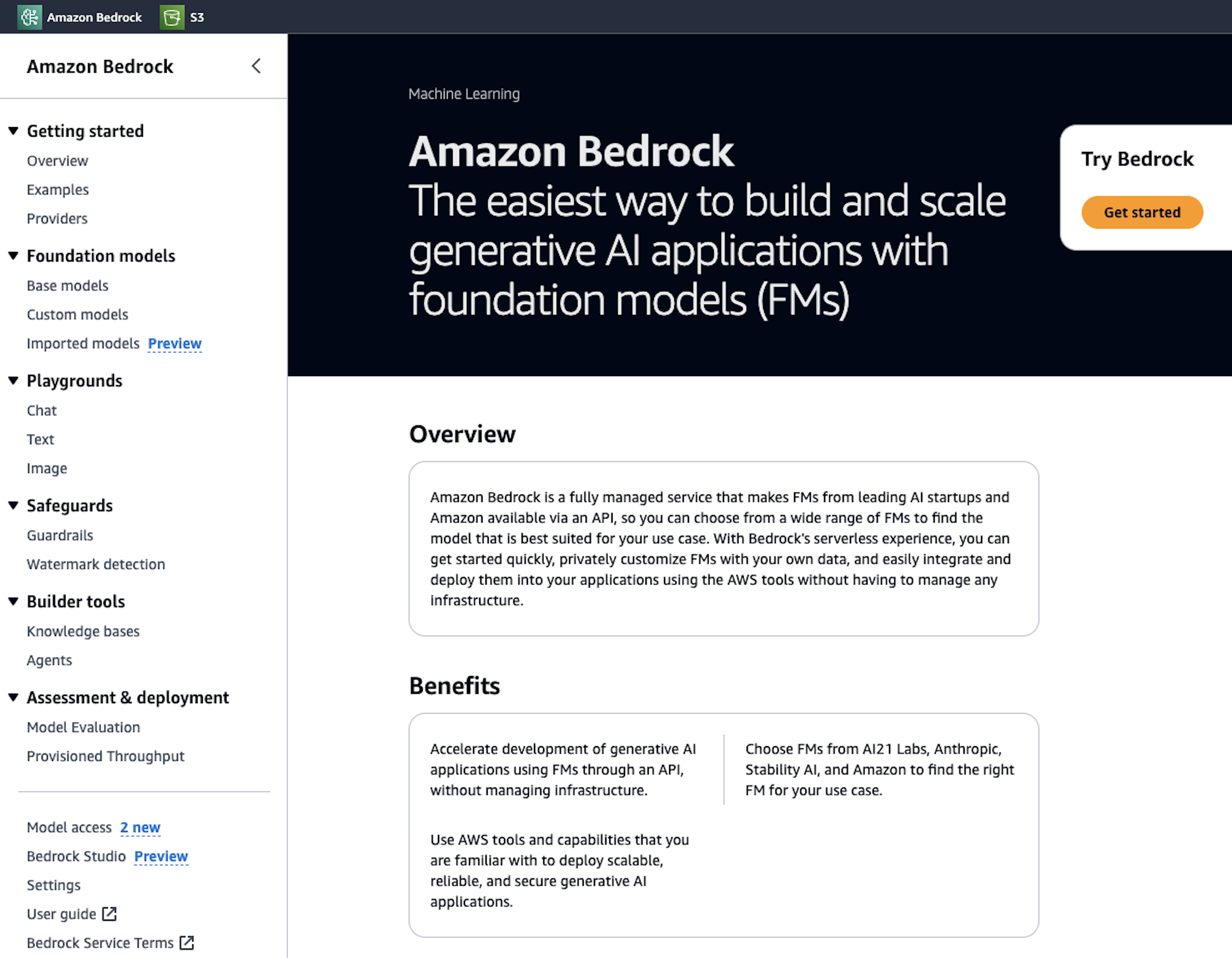Collapse the Foundation models section
1232x958 pixels.
pos(14,256)
